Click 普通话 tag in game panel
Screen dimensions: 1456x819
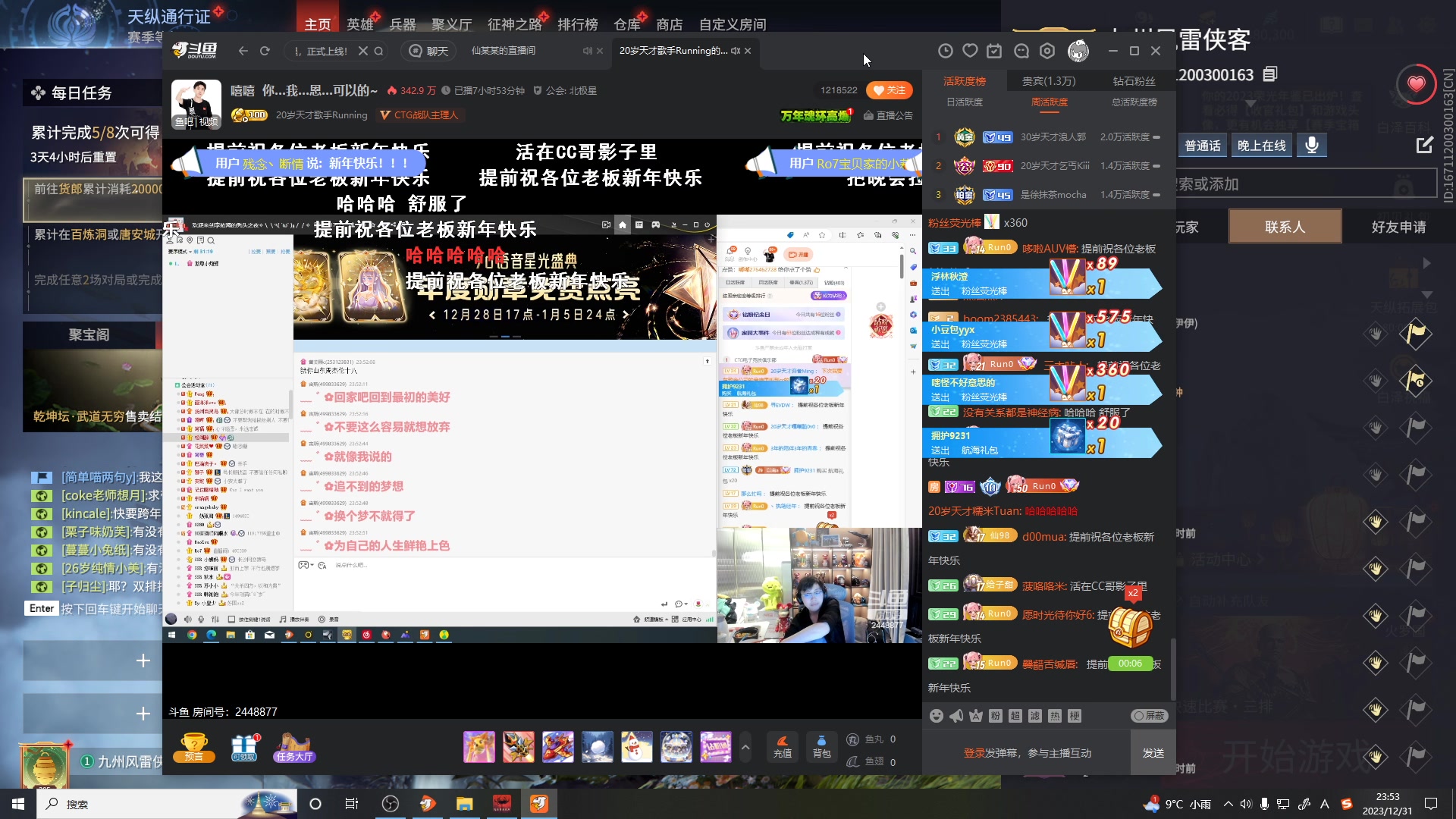point(1203,146)
